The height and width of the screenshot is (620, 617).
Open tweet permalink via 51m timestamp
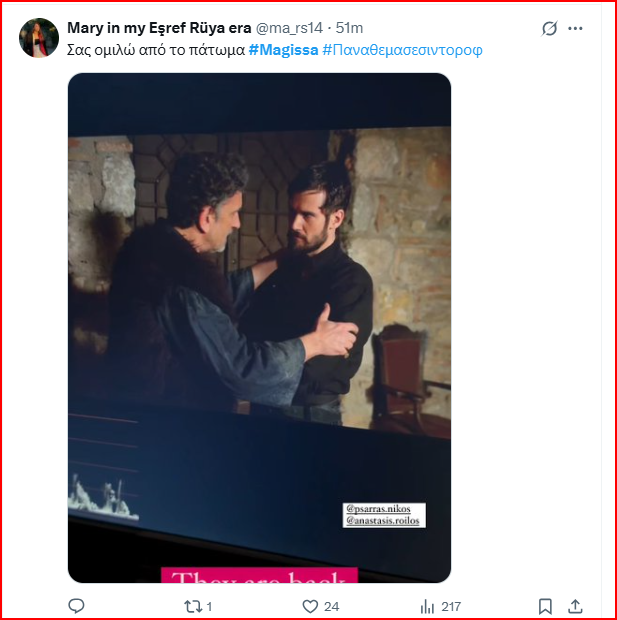(350, 28)
